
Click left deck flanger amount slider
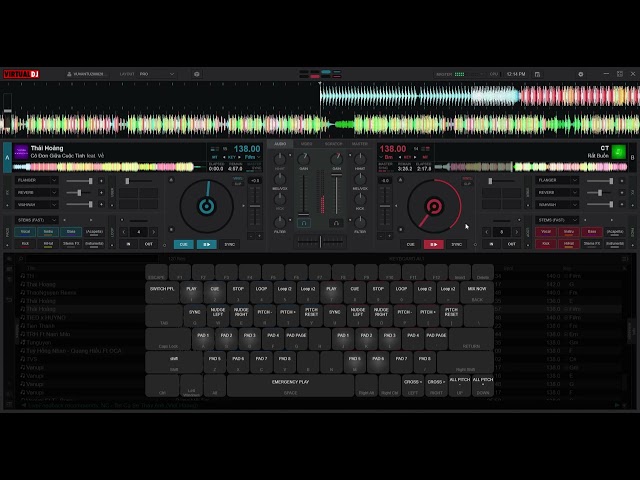[80, 180]
